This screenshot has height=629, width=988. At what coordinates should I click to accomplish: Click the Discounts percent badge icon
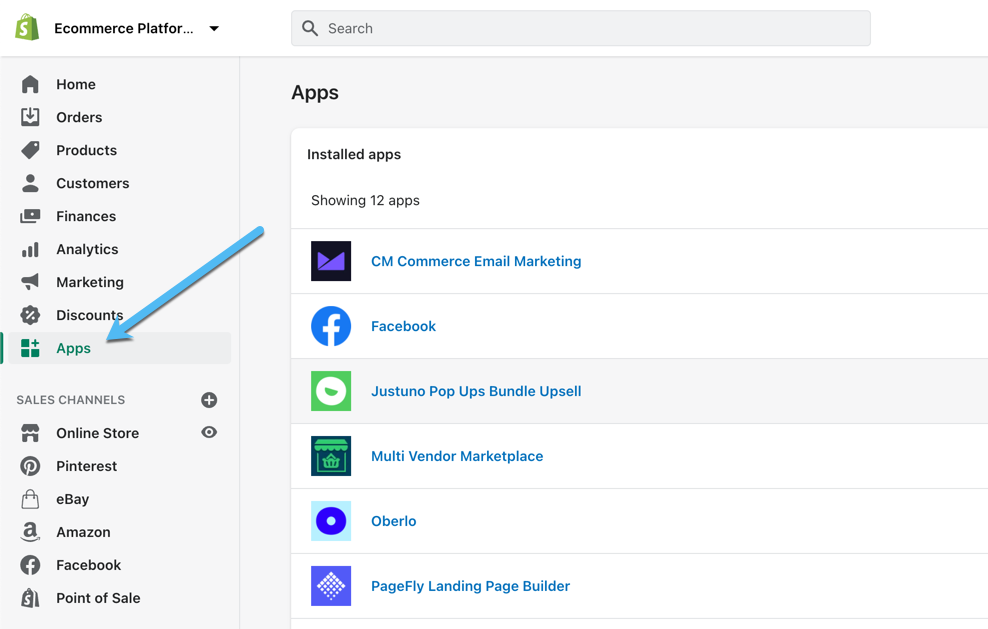tap(30, 315)
